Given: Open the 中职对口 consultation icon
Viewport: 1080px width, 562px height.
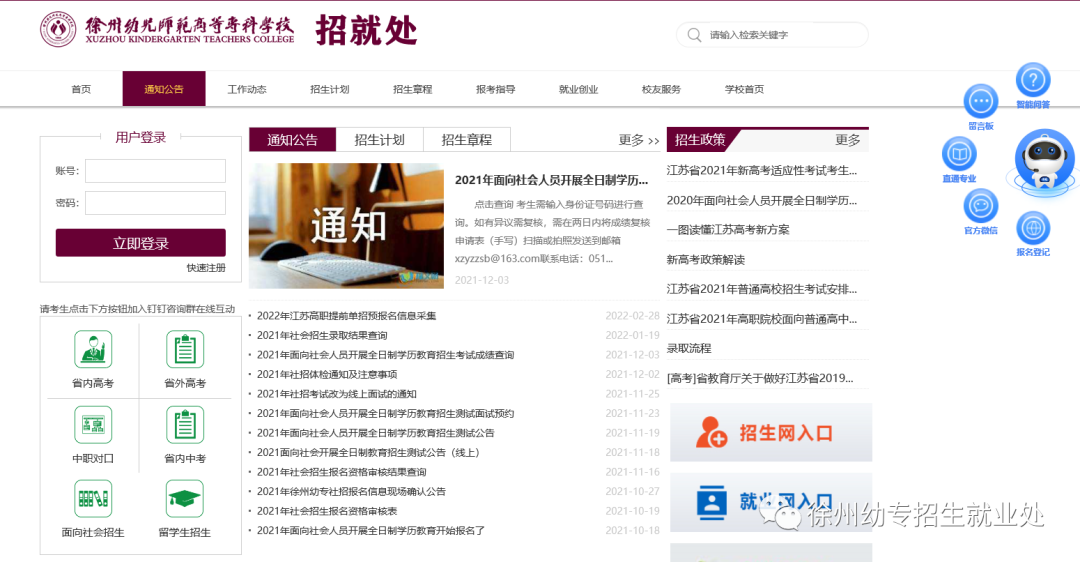Looking at the screenshot, I should [93, 425].
